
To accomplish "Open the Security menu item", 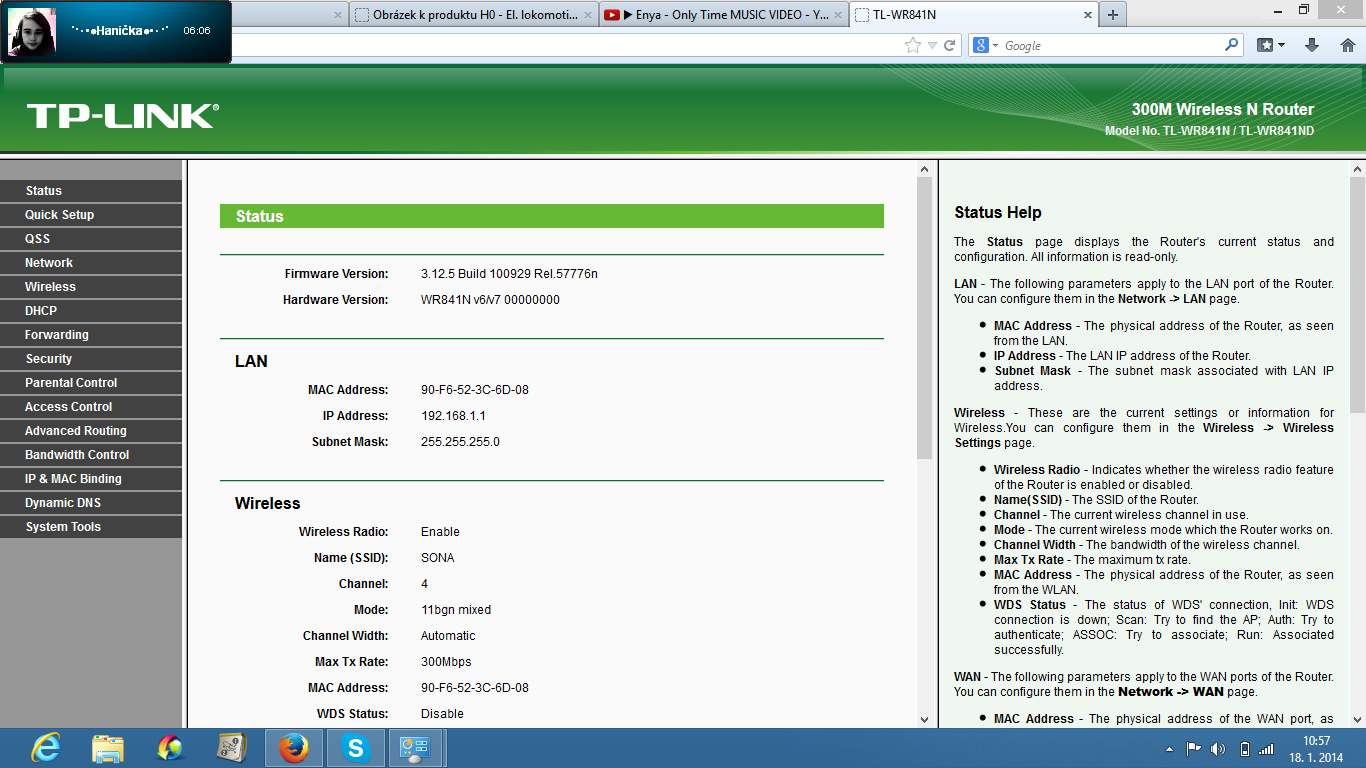I will (91, 359).
